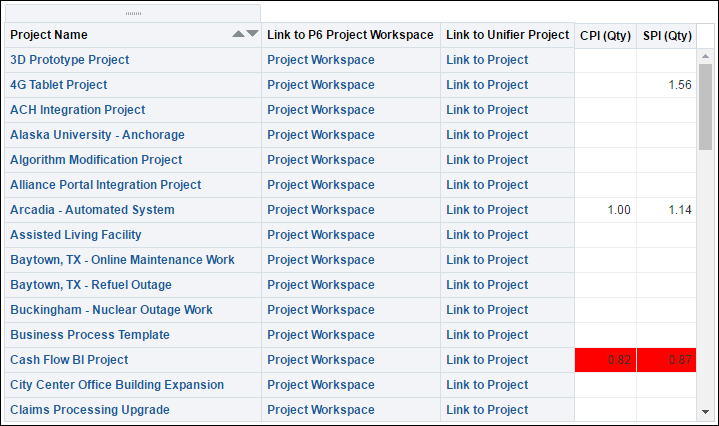Image resolution: width=719 pixels, height=426 pixels.
Task: Open 4G Tablet Project
Action: (x=59, y=85)
